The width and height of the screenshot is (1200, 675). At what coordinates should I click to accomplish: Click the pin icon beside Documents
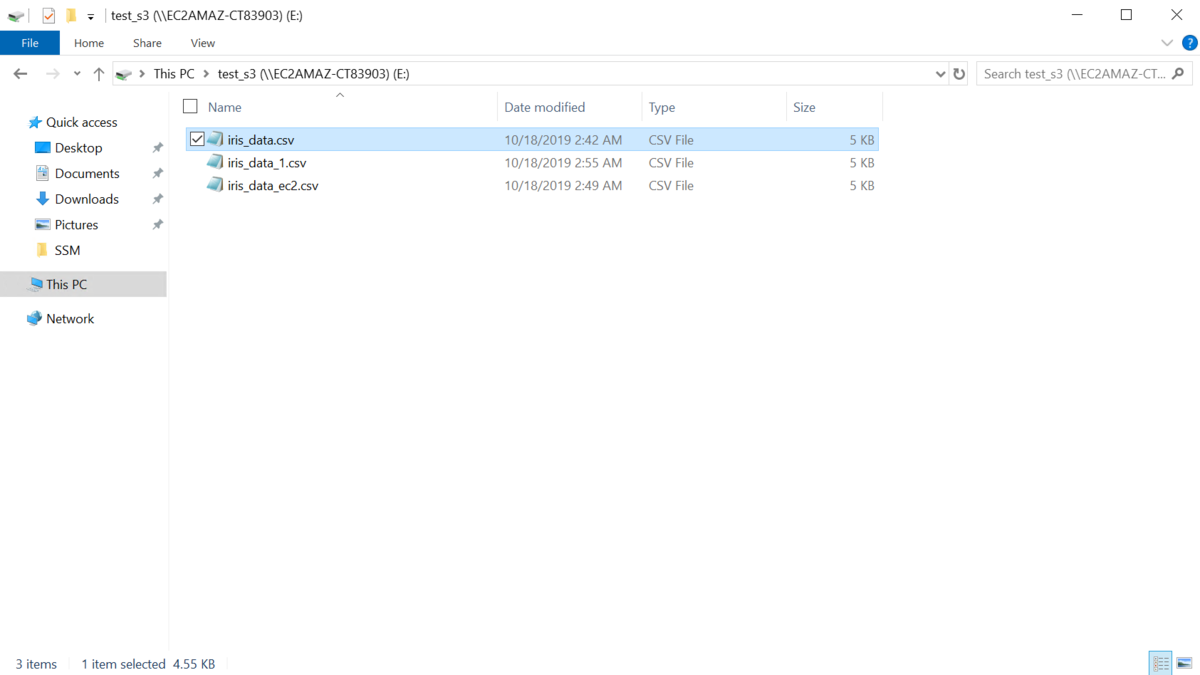[x=157, y=174]
